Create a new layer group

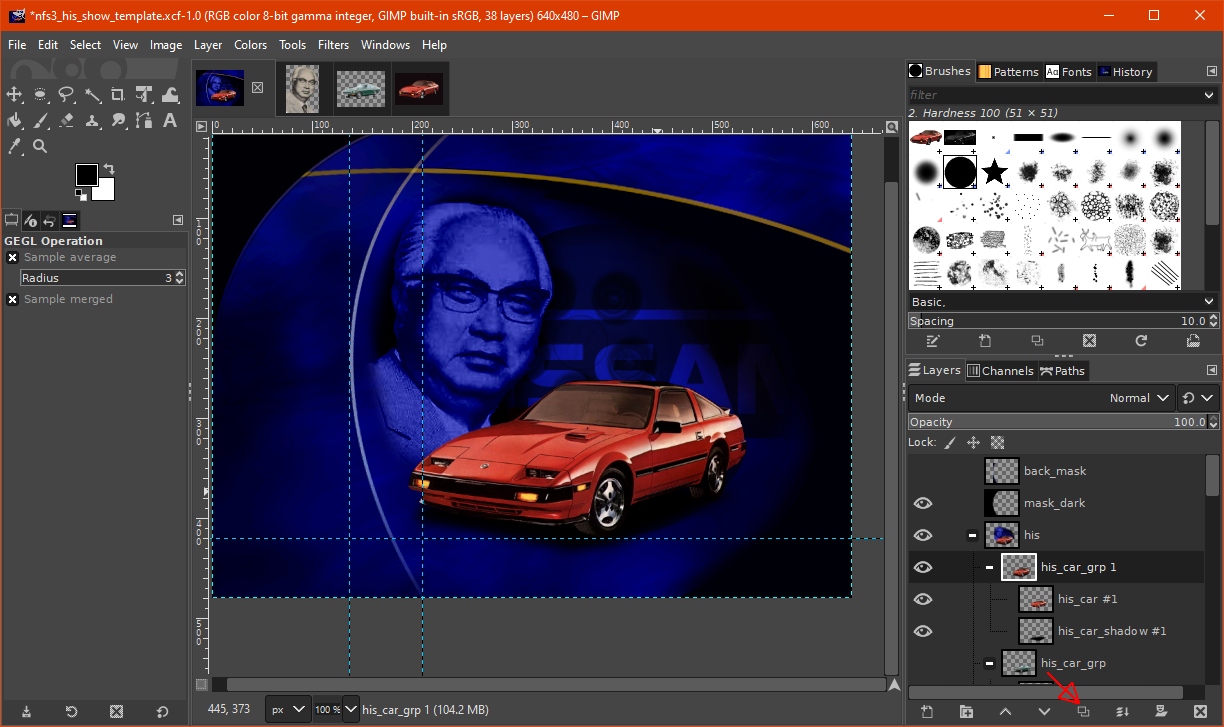pos(966,712)
